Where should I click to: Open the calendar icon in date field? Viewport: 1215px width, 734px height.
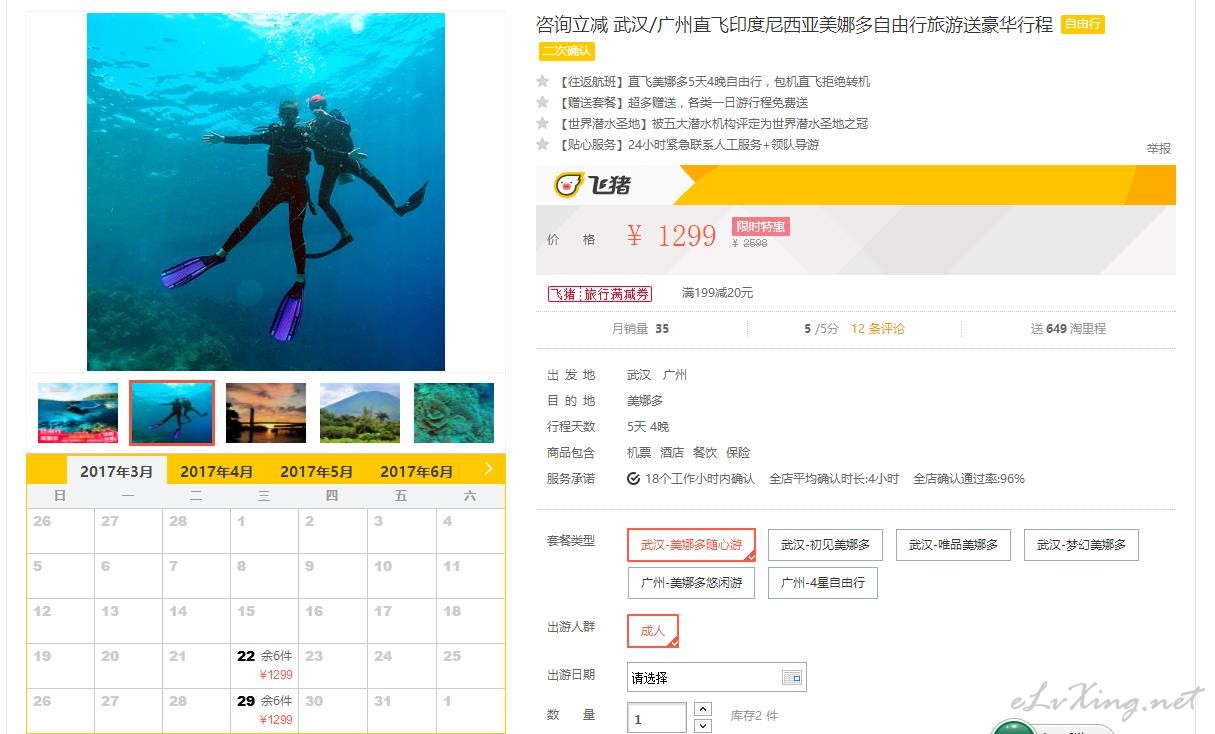click(792, 678)
